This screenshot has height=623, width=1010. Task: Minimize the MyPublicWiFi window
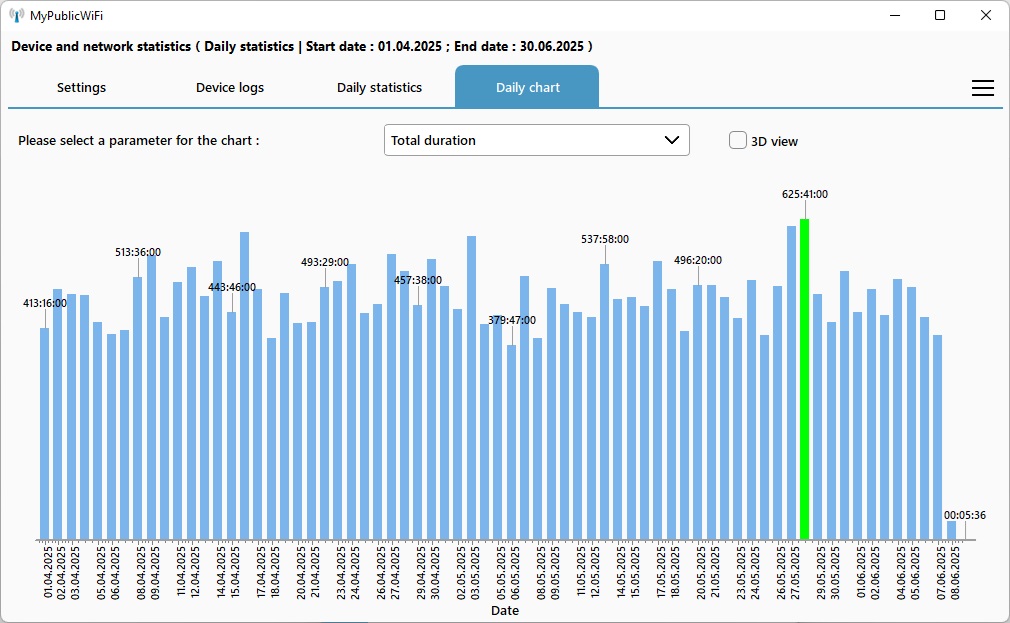click(x=894, y=15)
